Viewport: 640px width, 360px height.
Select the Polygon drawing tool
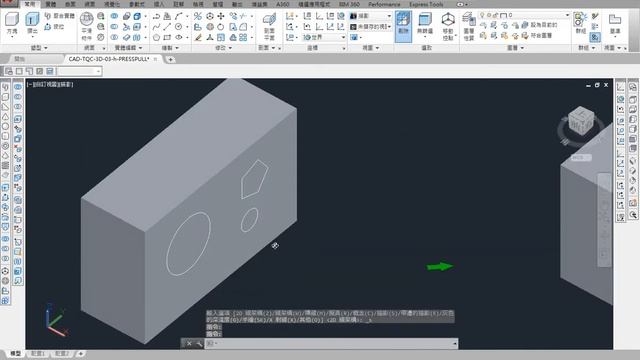[156, 38]
